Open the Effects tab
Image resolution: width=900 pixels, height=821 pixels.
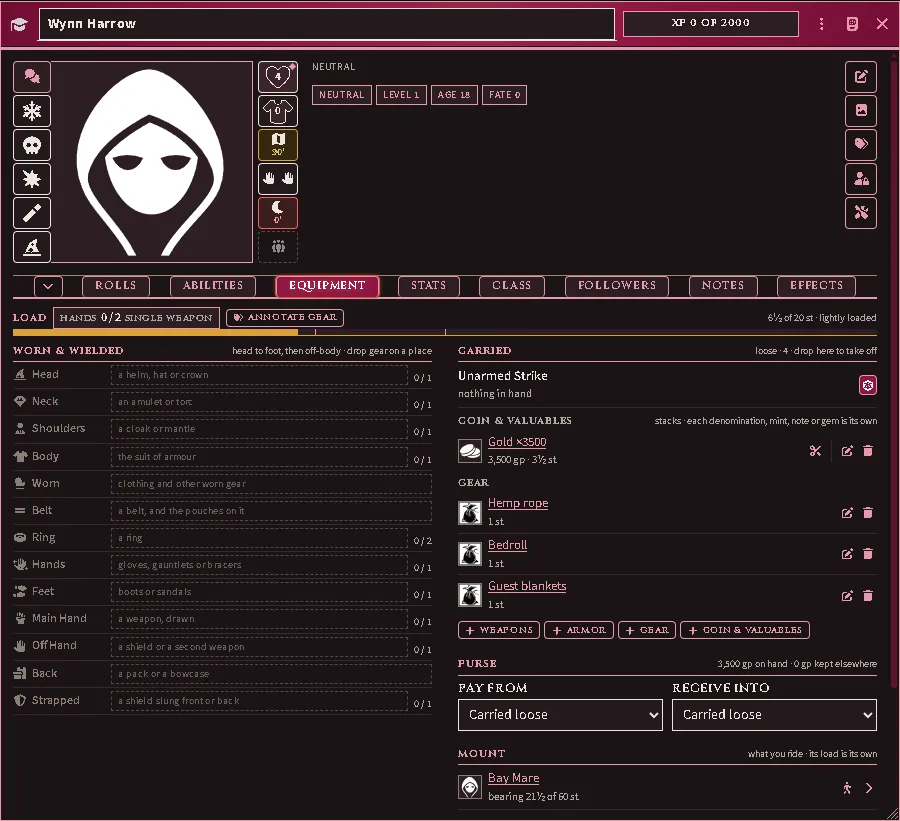(816, 286)
